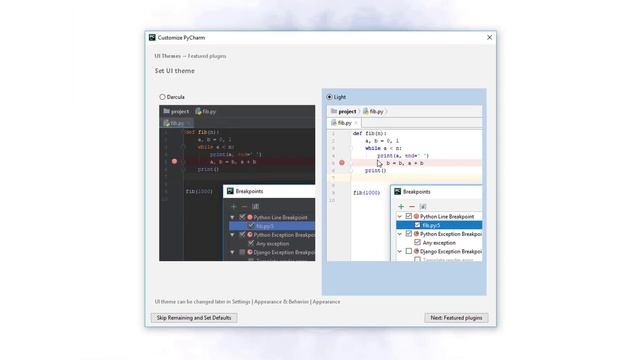Toggle Python Line Breakpoint checkbox in Darcula preview
The width and height of the screenshot is (640, 360).
click(242, 217)
